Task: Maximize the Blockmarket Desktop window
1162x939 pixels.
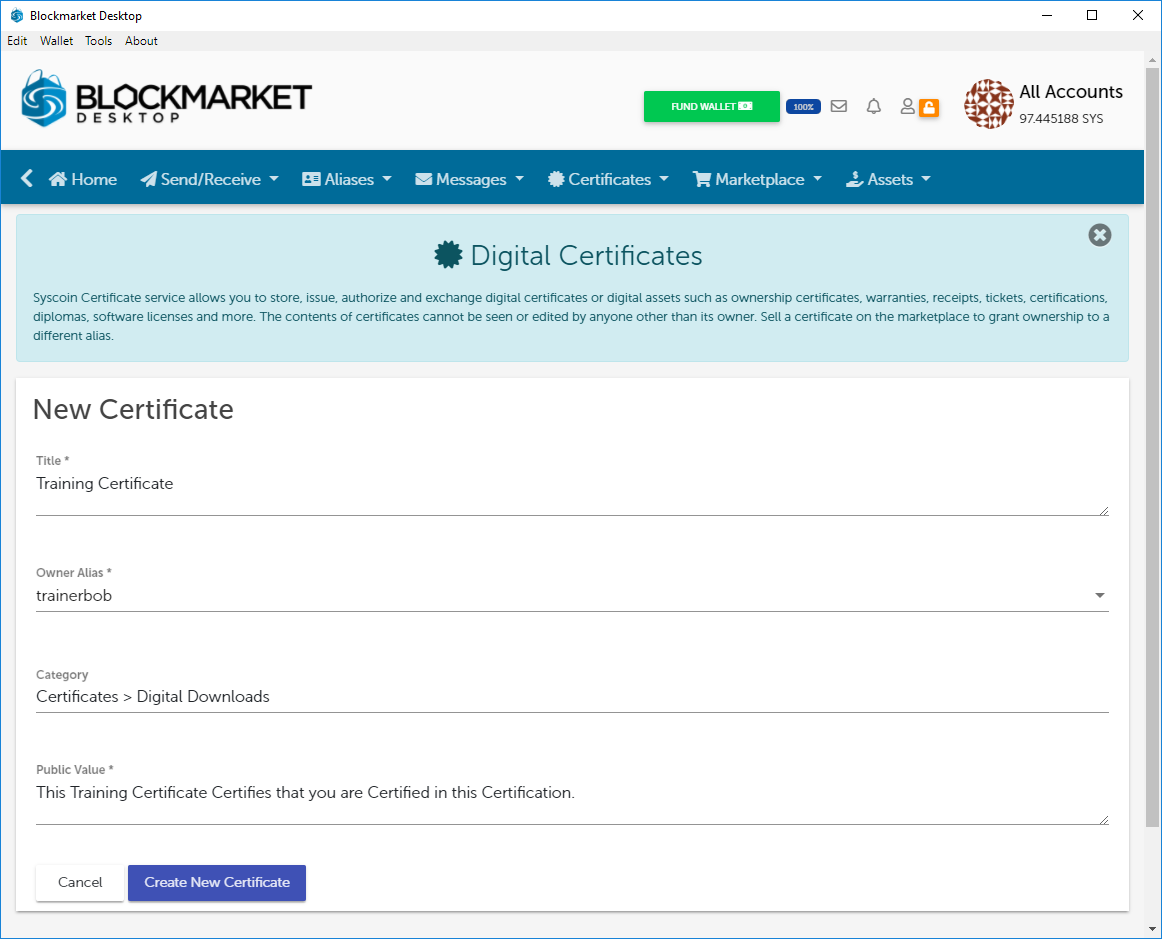Action: click(1092, 15)
